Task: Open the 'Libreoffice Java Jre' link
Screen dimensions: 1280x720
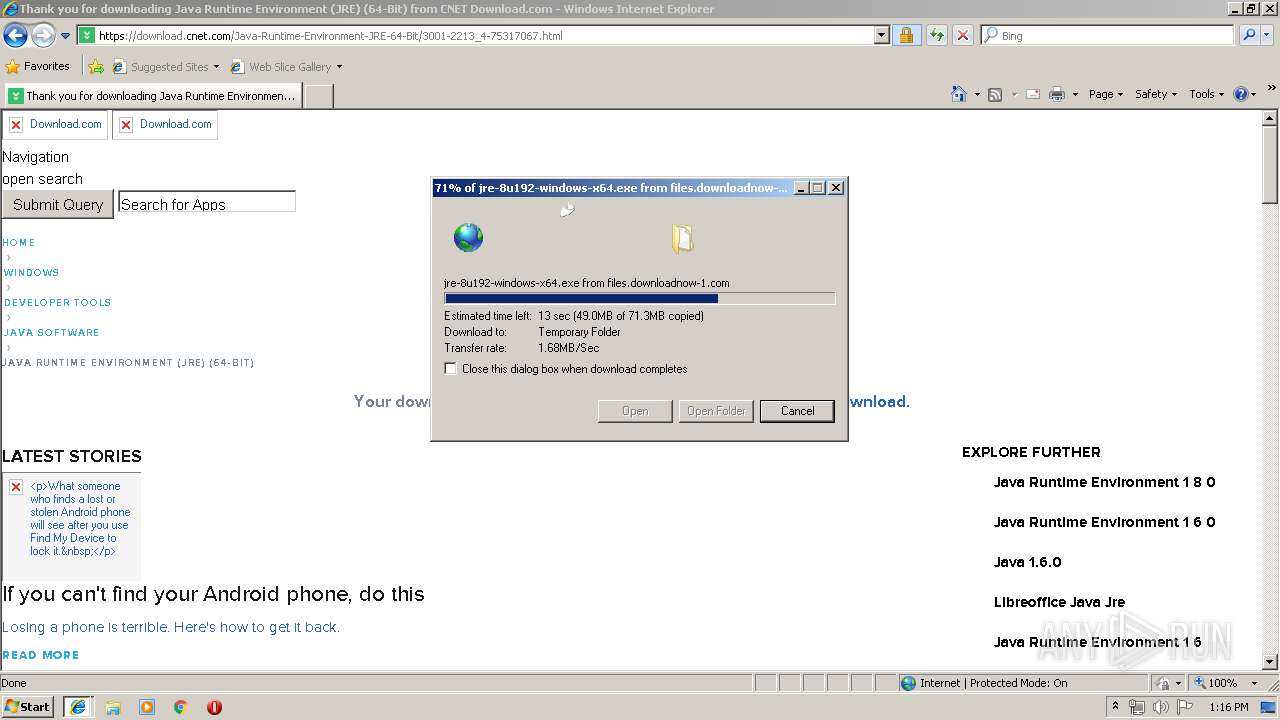Action: click(x=1059, y=602)
